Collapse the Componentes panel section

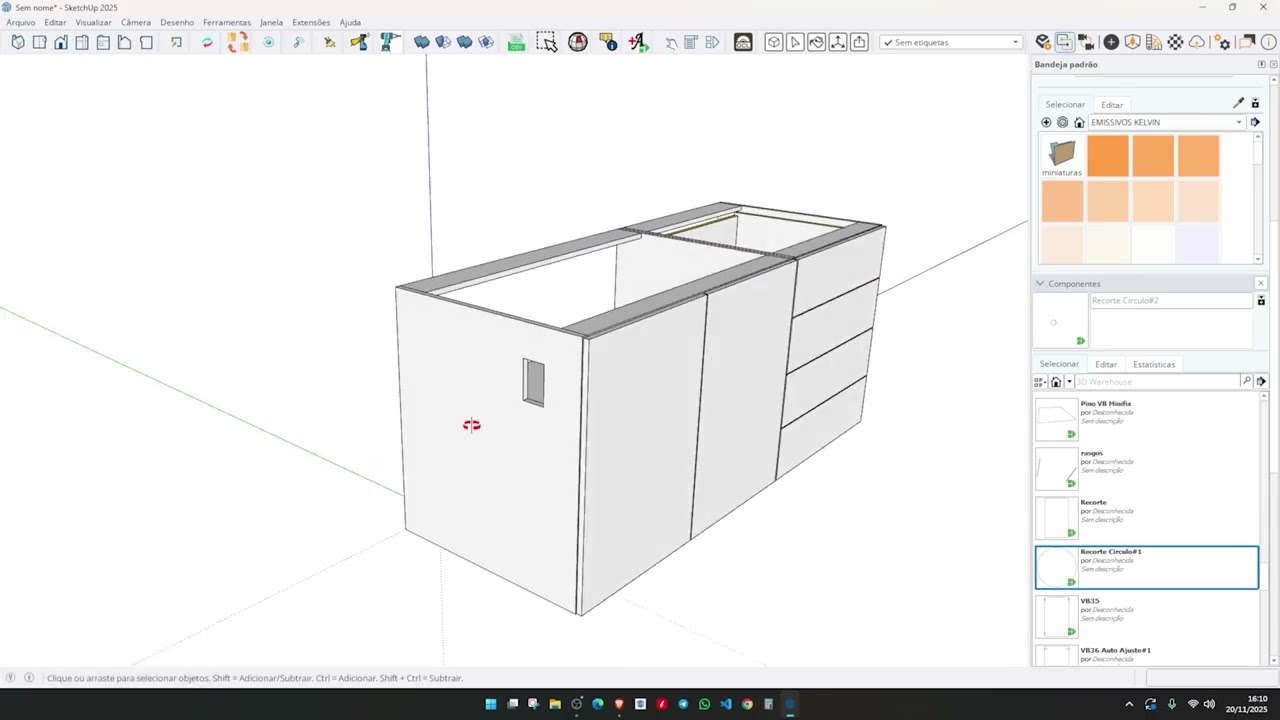(x=1040, y=283)
